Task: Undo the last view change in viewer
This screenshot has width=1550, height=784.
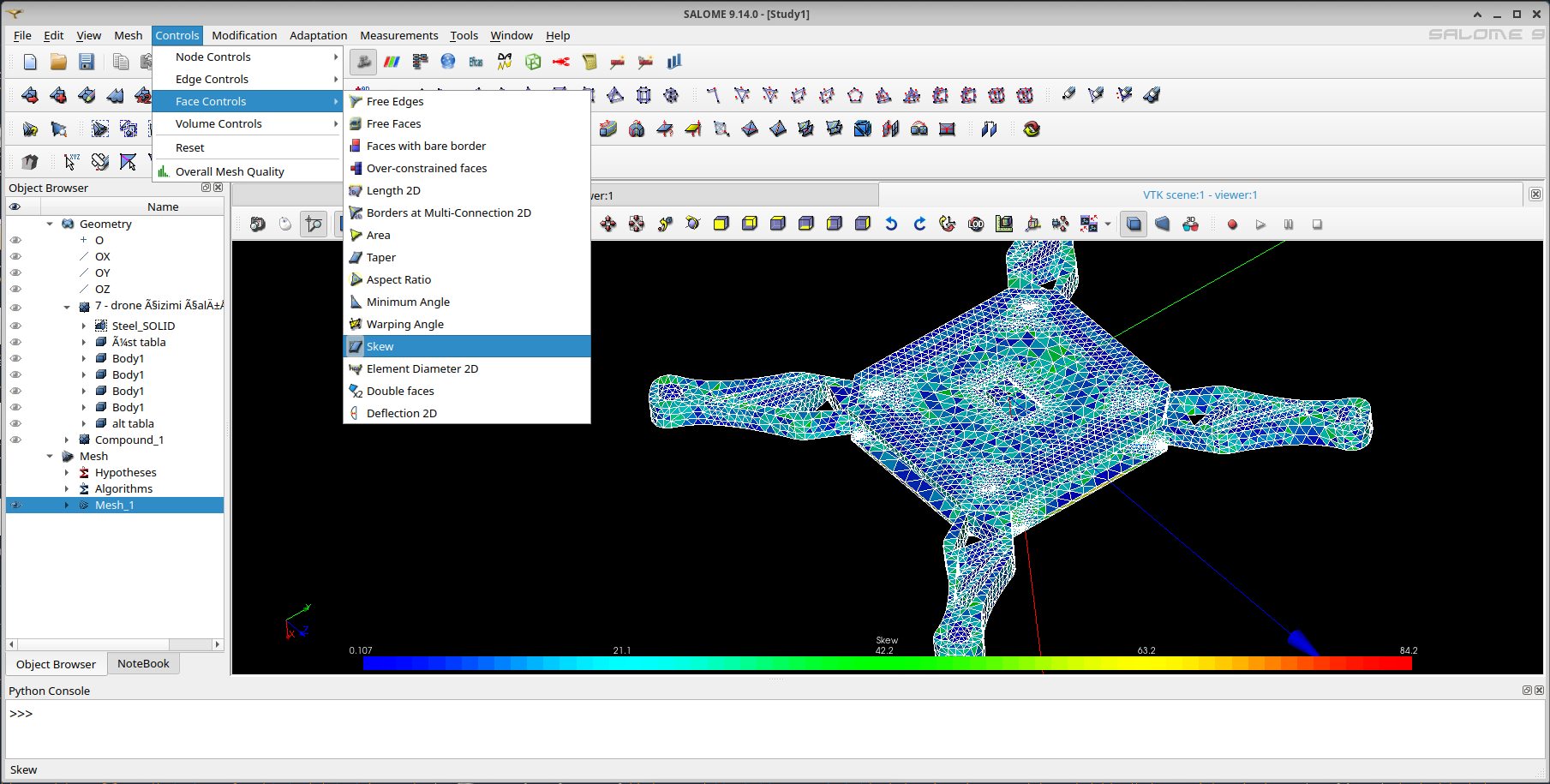Action: click(x=891, y=224)
